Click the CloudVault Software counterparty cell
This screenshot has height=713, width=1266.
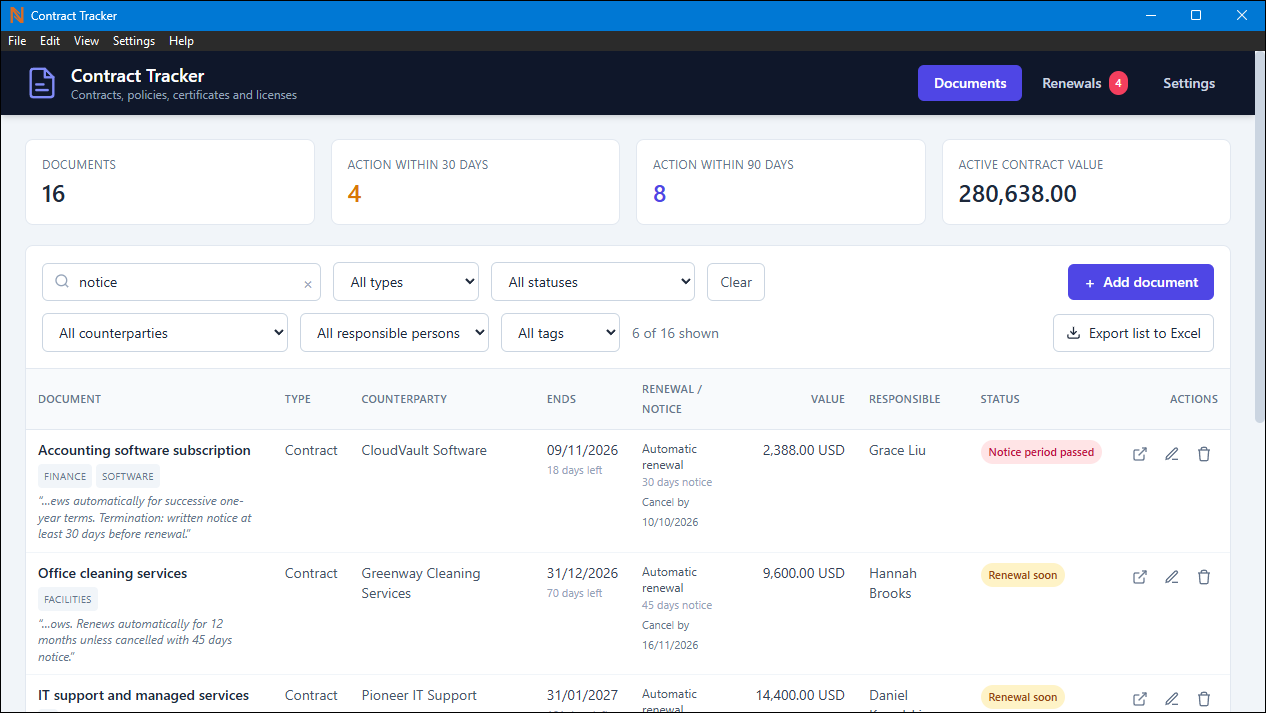(424, 450)
